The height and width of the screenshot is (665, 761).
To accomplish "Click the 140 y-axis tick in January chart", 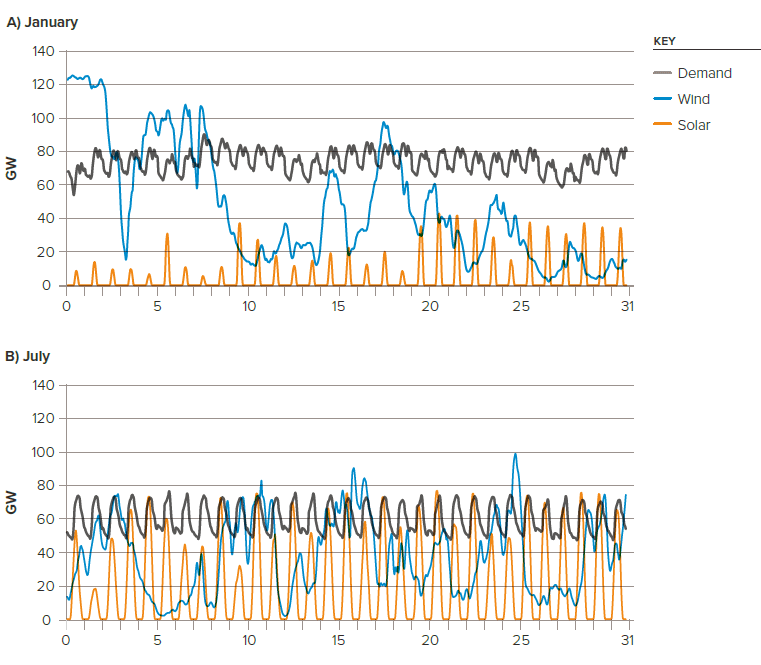I will point(41,51).
